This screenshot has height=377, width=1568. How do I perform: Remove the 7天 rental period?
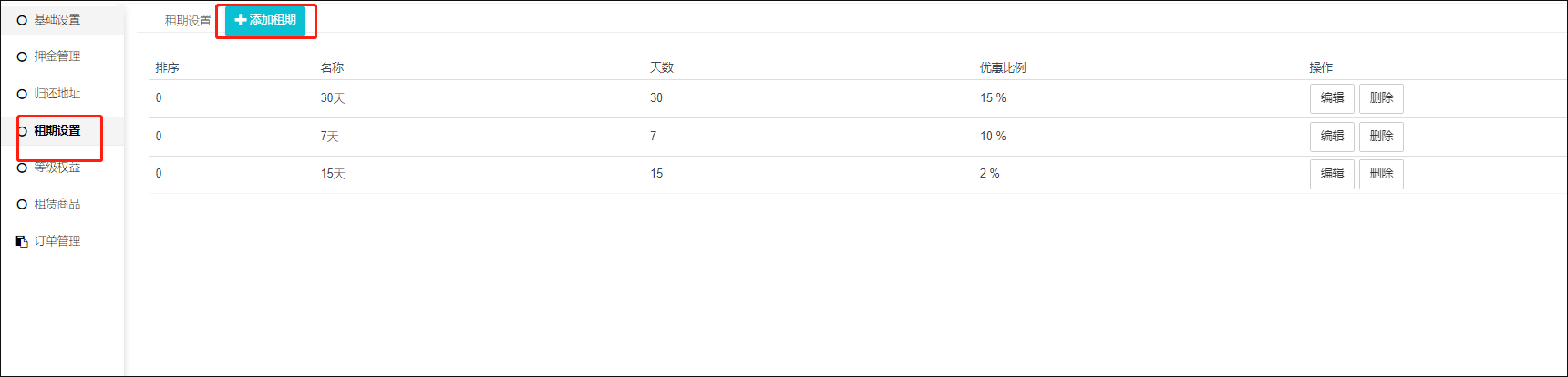1381,137
